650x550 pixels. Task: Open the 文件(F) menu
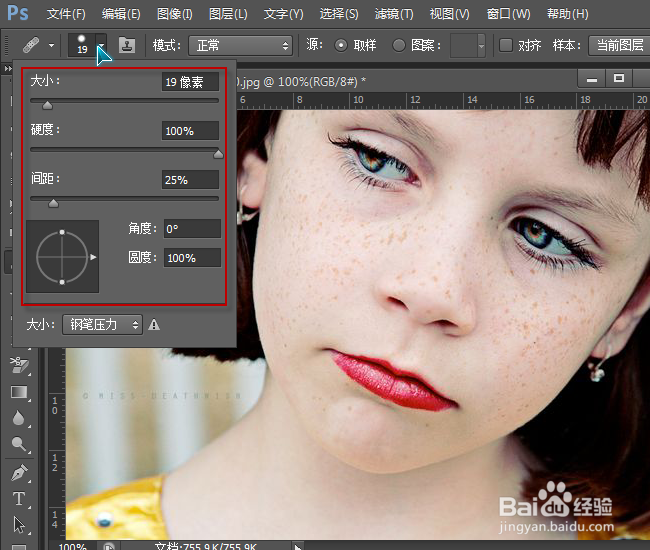pyautogui.click(x=66, y=15)
